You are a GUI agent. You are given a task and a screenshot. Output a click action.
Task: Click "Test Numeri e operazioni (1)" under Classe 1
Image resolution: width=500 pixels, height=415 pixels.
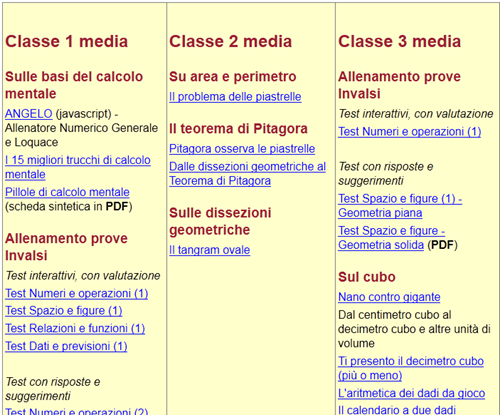pos(77,293)
